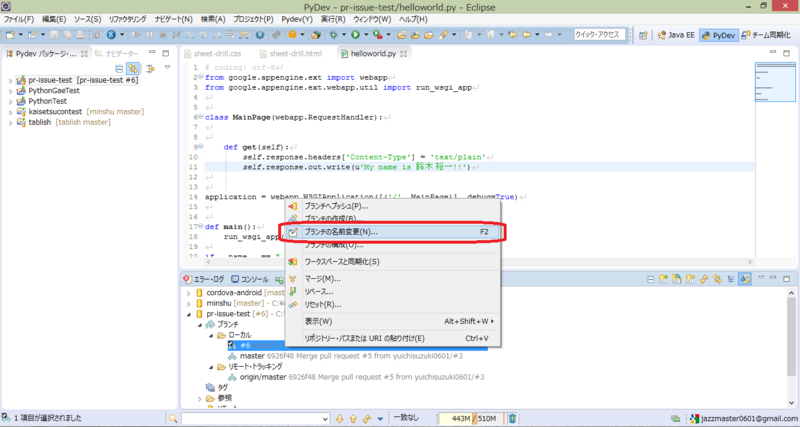Open the リファクタリング menu
800x427 pixels.
pos(128,19)
